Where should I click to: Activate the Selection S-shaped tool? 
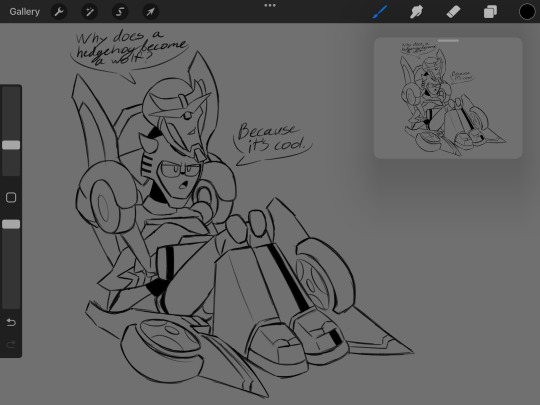tap(120, 12)
